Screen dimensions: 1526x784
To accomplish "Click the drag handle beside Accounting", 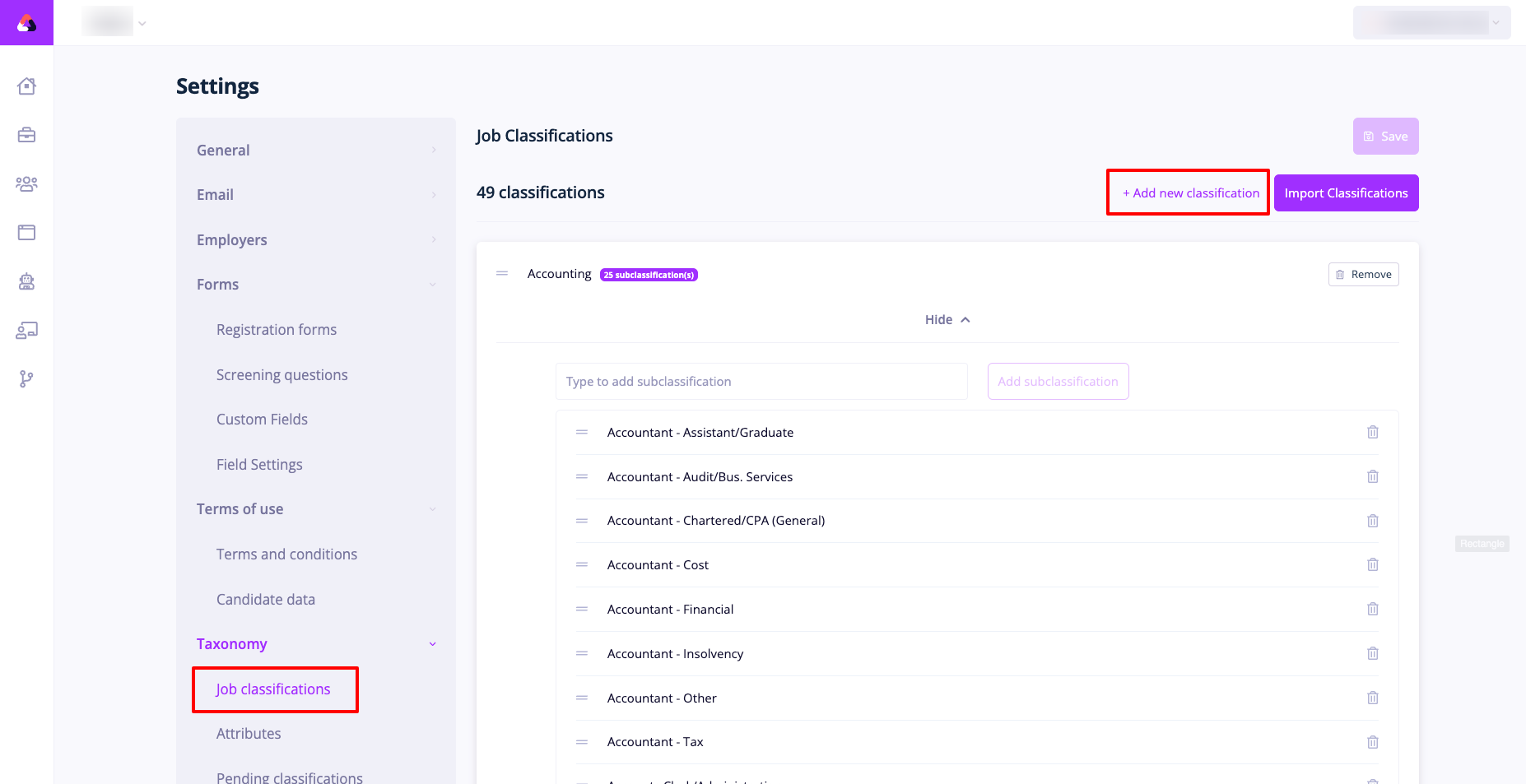I will pos(501,273).
